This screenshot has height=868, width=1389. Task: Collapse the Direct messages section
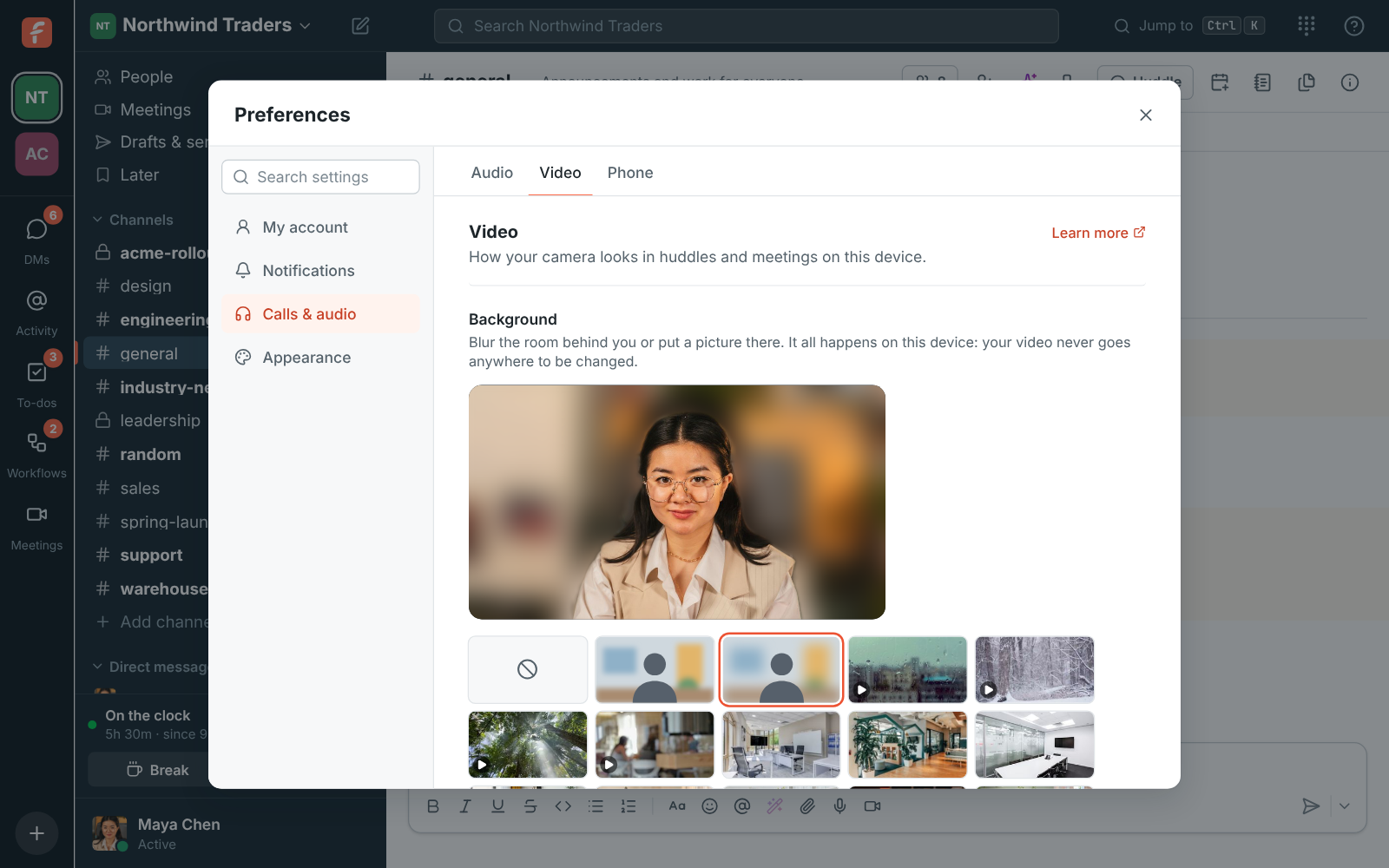pyautogui.click(x=151, y=667)
